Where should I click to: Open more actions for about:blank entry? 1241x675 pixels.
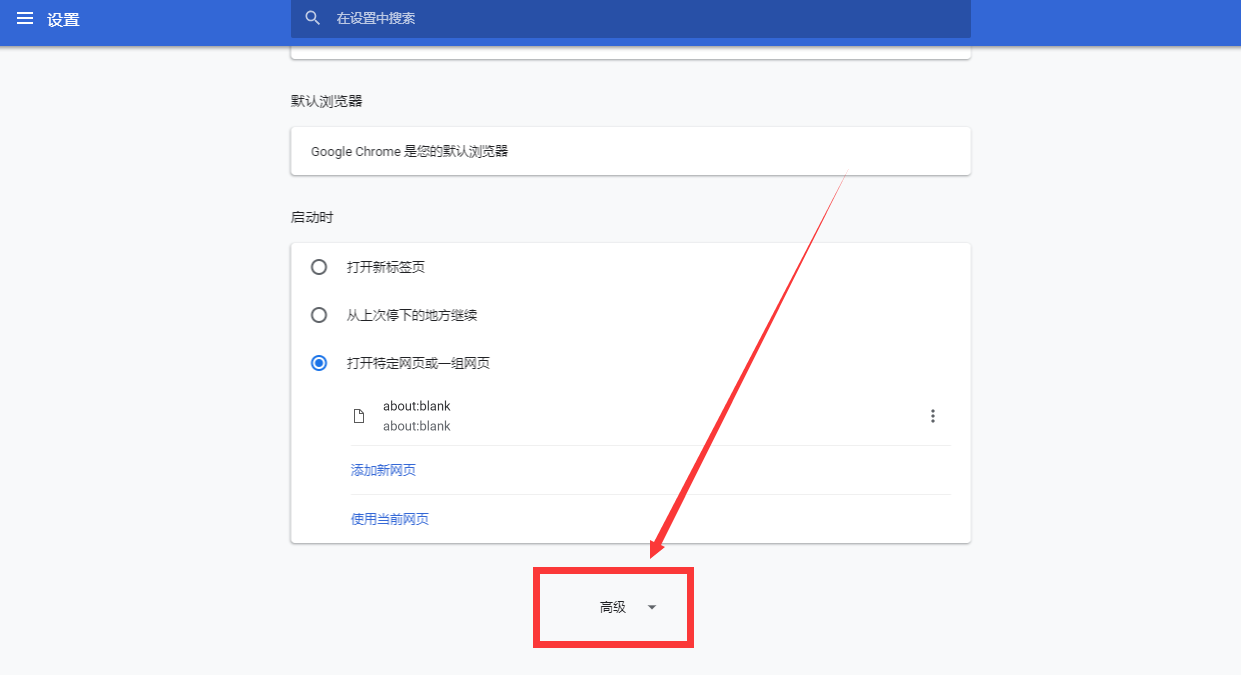933,416
